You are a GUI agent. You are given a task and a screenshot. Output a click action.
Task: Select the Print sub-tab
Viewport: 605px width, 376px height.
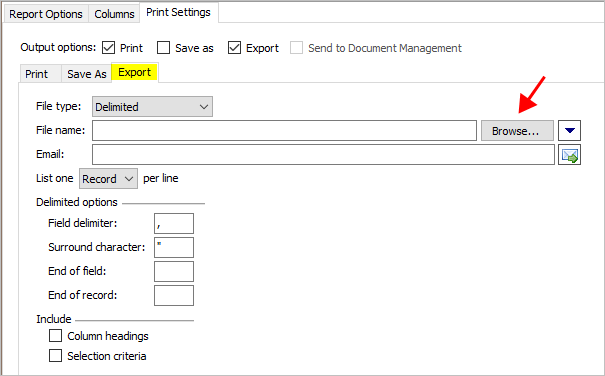point(37,74)
